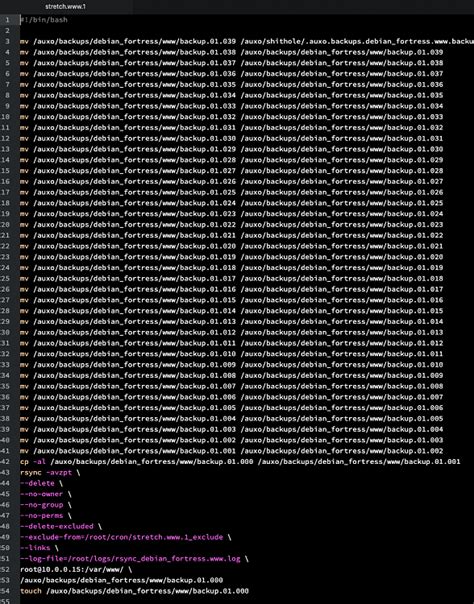
Task: Click the --delete option on line 44
Action: click(42, 483)
